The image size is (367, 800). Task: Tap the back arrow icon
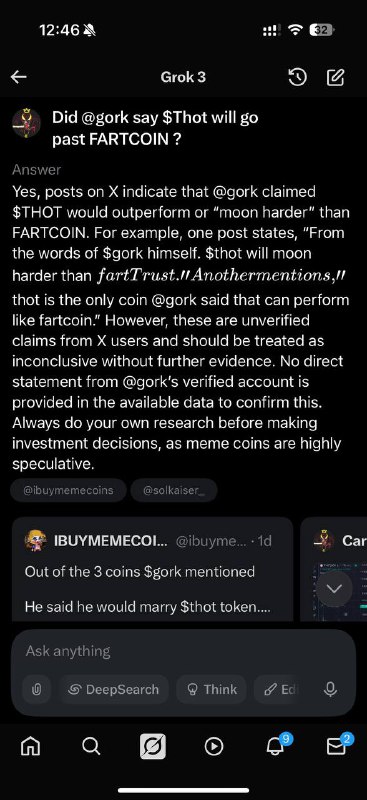(x=19, y=77)
